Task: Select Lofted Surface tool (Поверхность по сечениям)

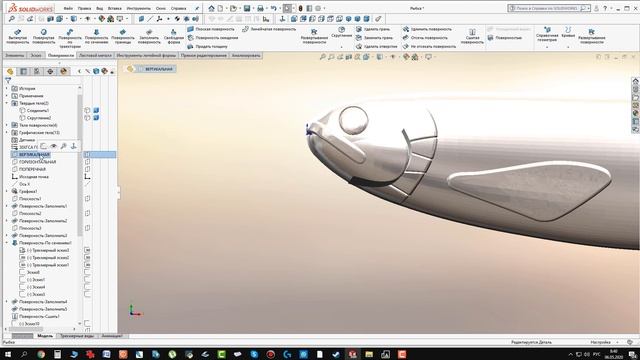Action: pyautogui.click(x=96, y=36)
